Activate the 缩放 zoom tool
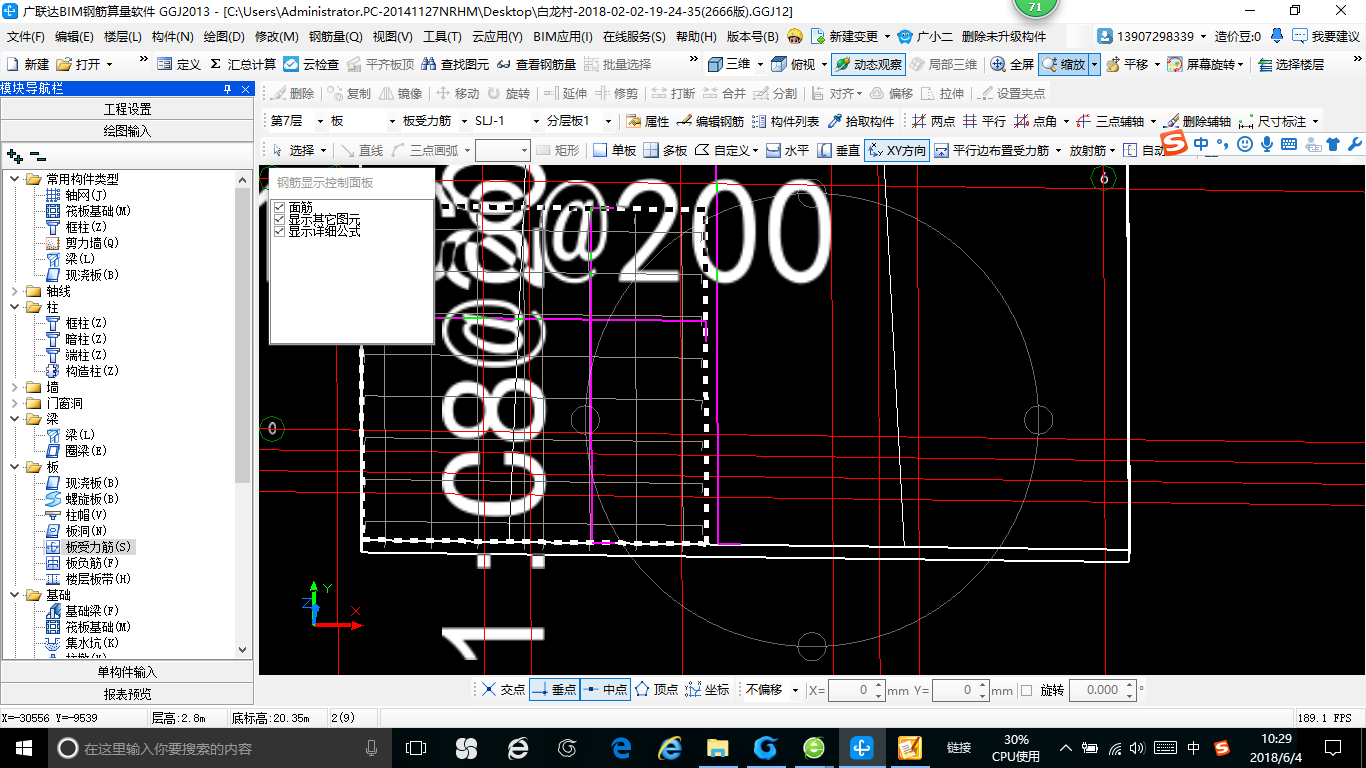 point(1064,64)
